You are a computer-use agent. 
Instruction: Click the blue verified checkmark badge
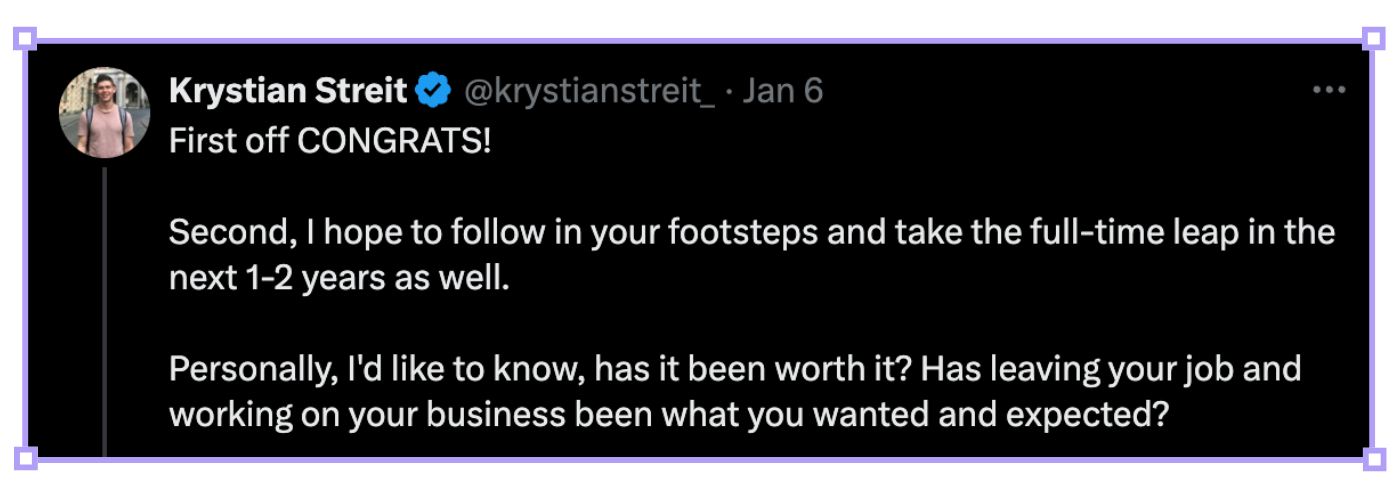point(433,92)
